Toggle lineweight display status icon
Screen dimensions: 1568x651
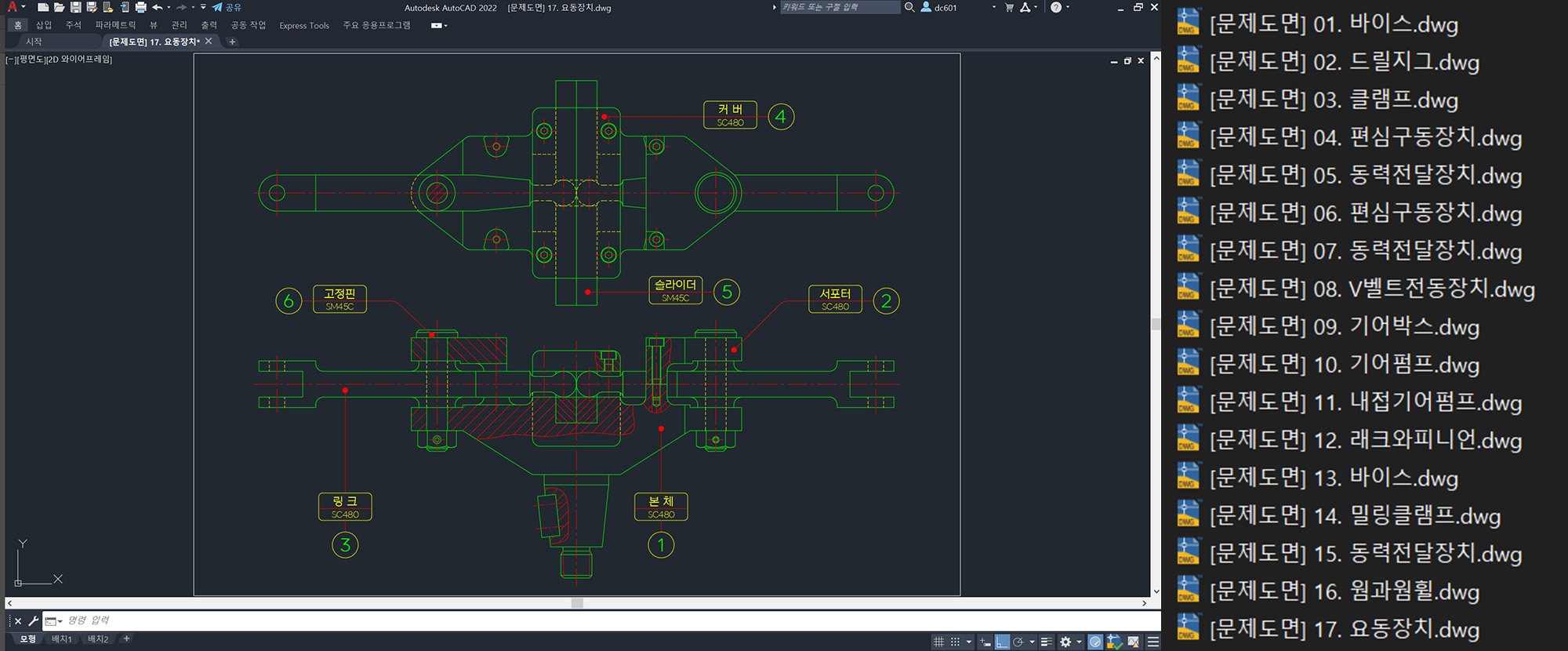[1047, 642]
